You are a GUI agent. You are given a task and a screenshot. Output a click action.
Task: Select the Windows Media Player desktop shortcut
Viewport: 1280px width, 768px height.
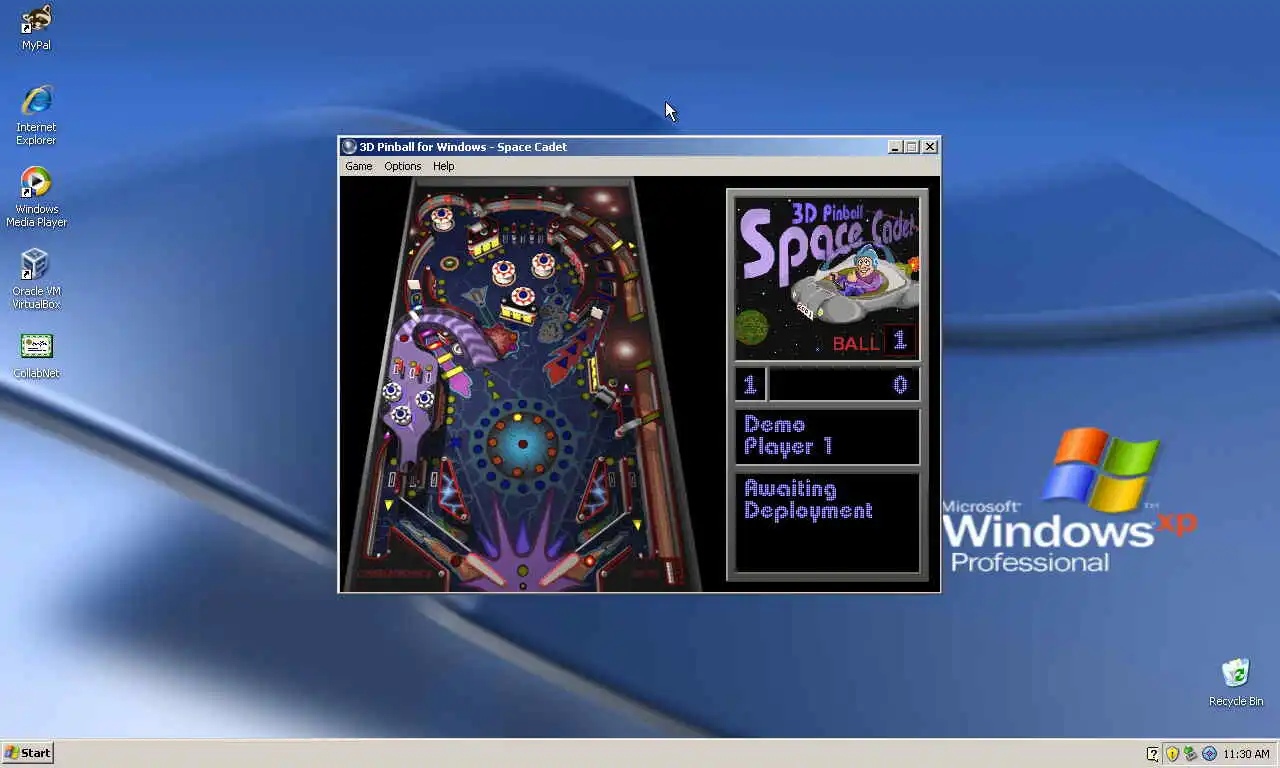[x=36, y=197]
